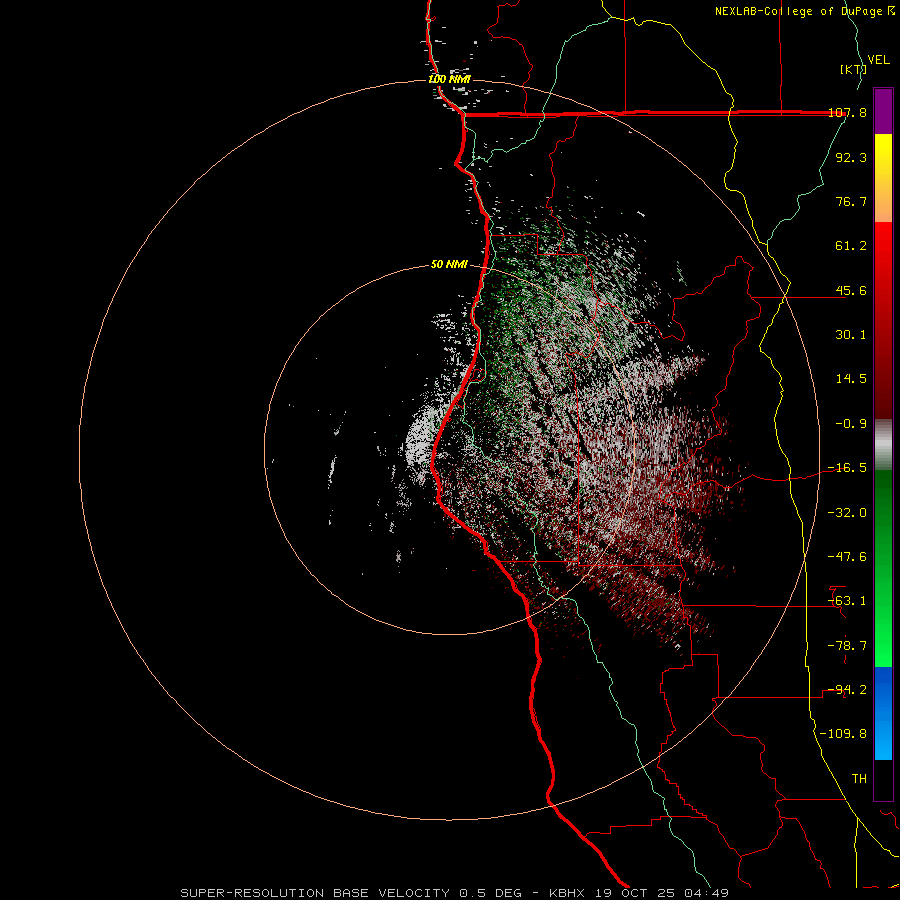900x900 pixels.
Task: Click the TH label on the legend
Action: click(x=859, y=779)
